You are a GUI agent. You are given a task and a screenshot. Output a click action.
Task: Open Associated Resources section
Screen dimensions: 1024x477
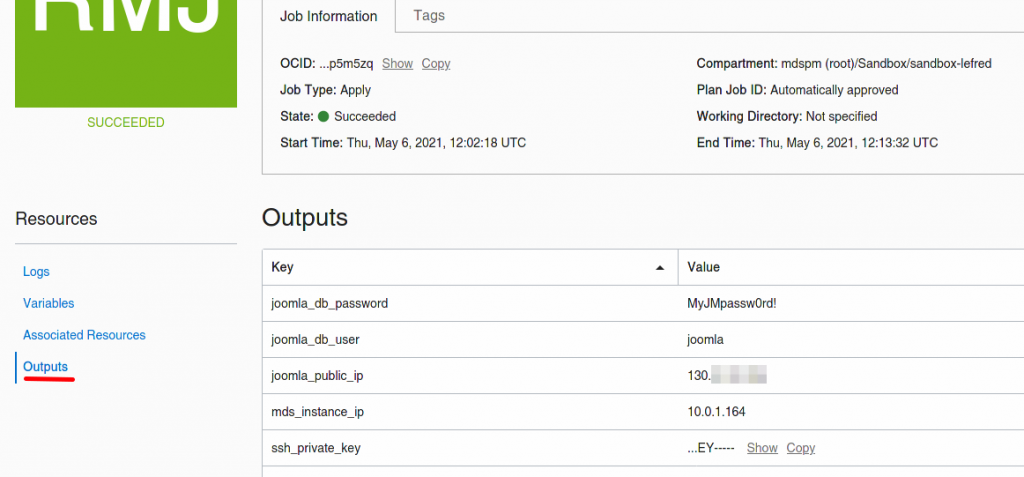(x=84, y=335)
